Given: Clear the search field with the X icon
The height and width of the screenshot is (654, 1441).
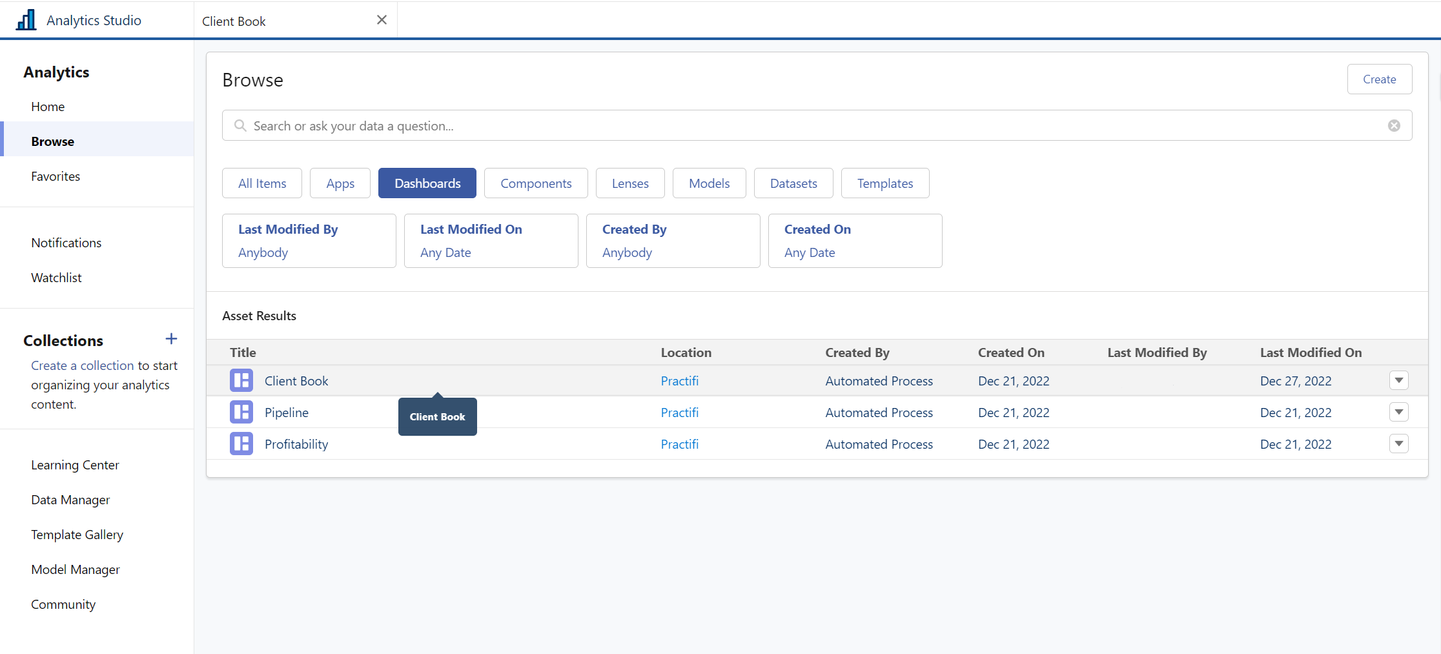Looking at the screenshot, I should (x=1393, y=126).
